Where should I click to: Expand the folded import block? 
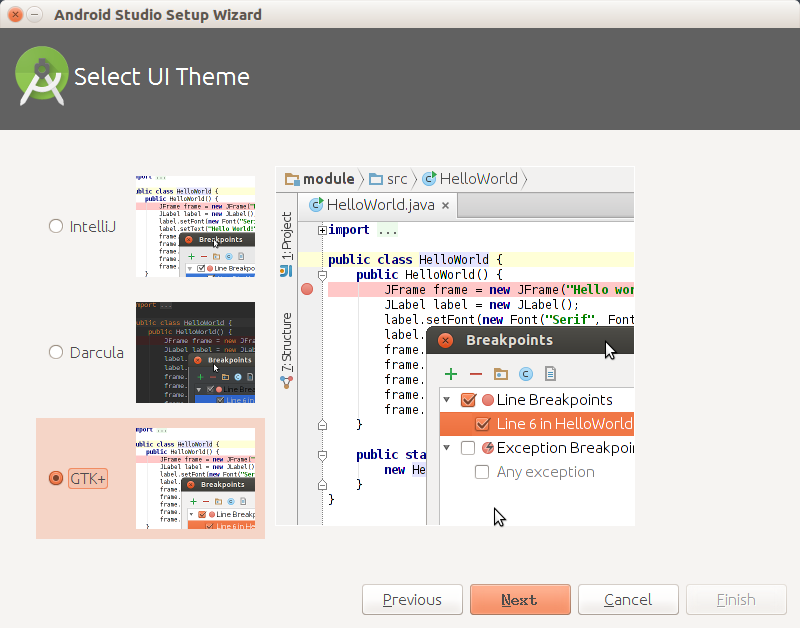[322, 230]
